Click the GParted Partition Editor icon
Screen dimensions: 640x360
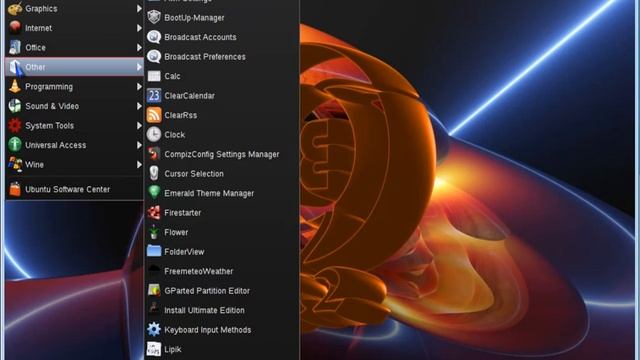[x=154, y=290]
